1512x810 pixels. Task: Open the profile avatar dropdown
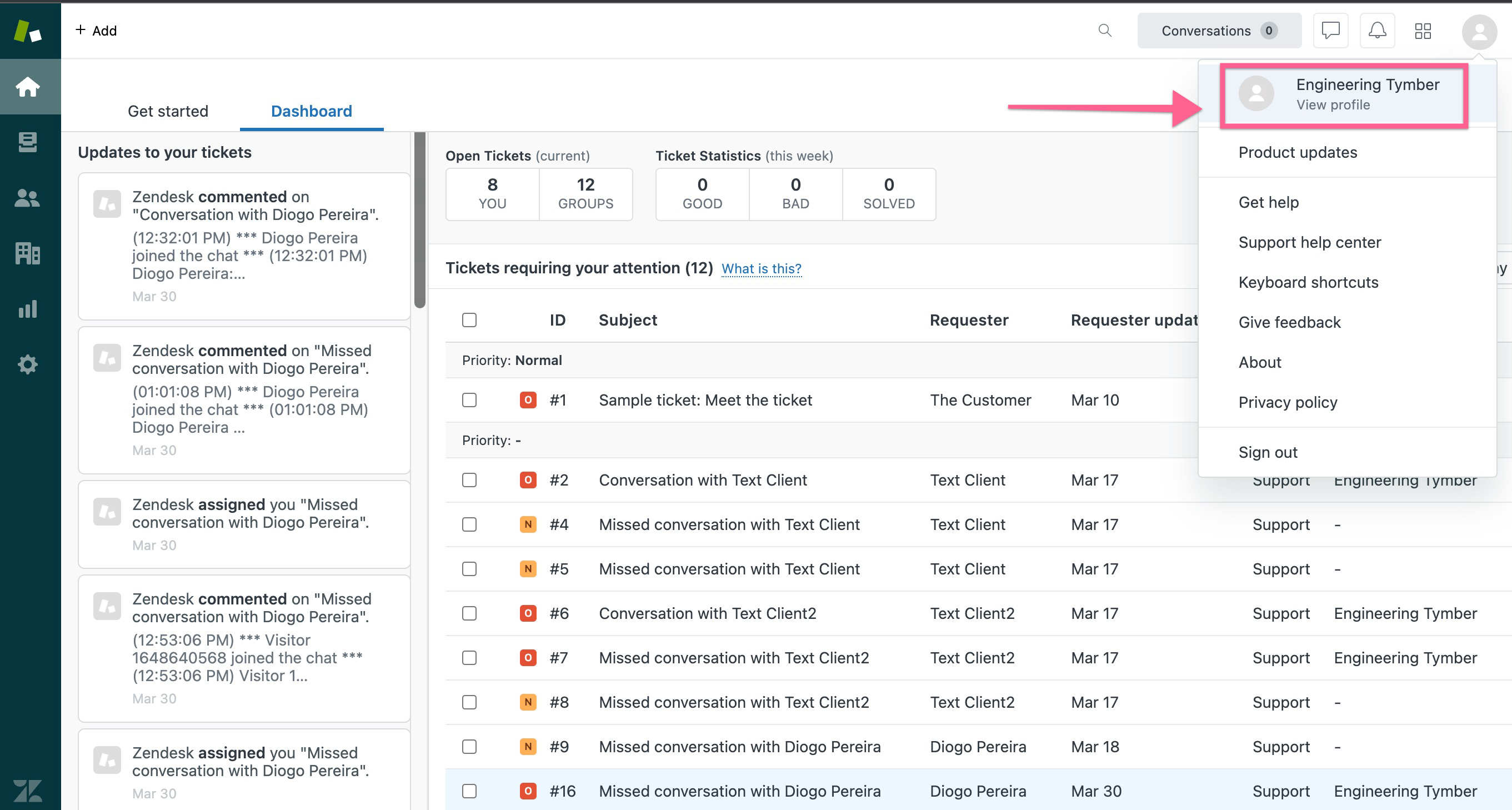pyautogui.click(x=1480, y=32)
